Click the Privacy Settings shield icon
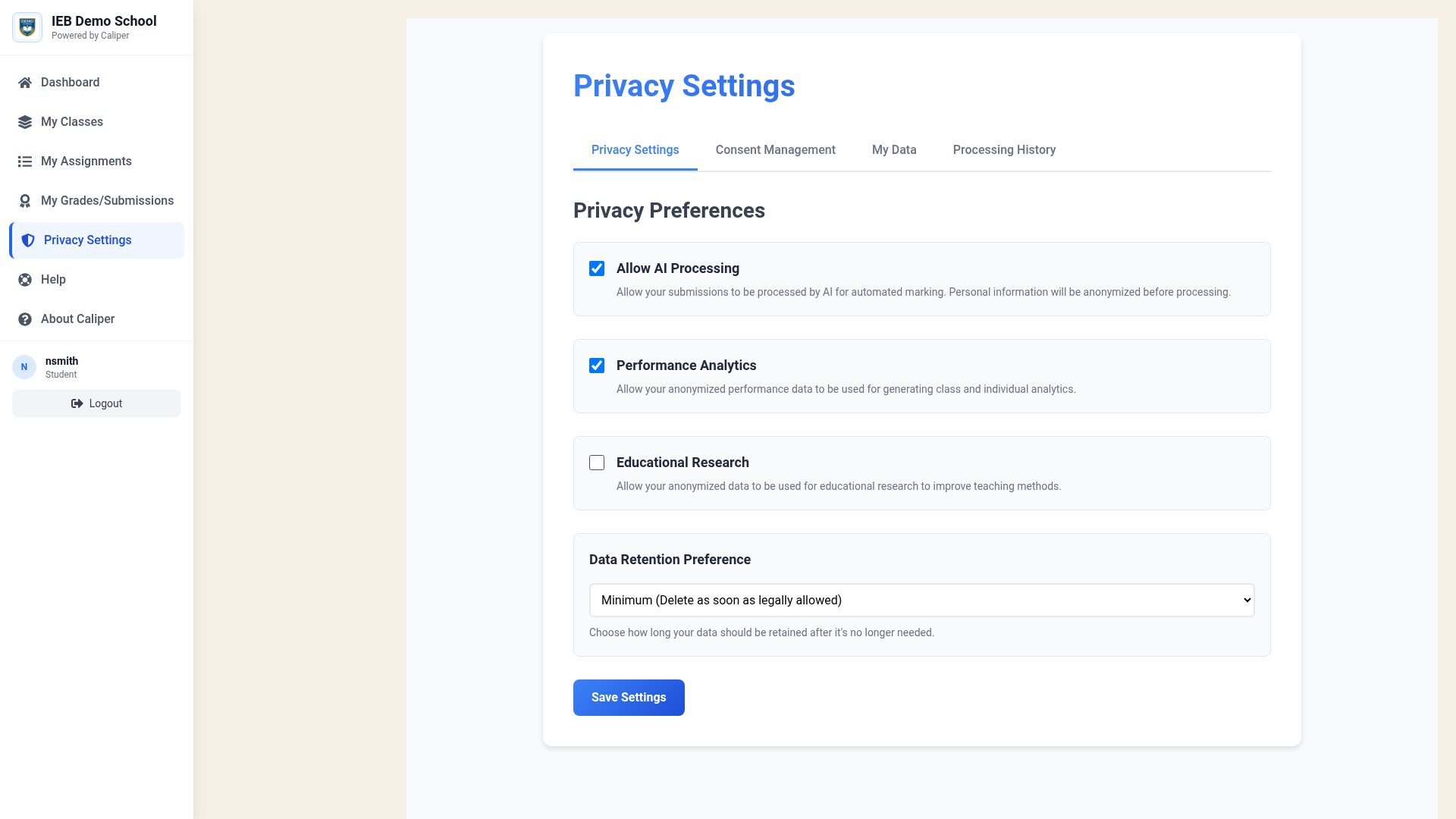The height and width of the screenshot is (819, 1456). click(28, 240)
